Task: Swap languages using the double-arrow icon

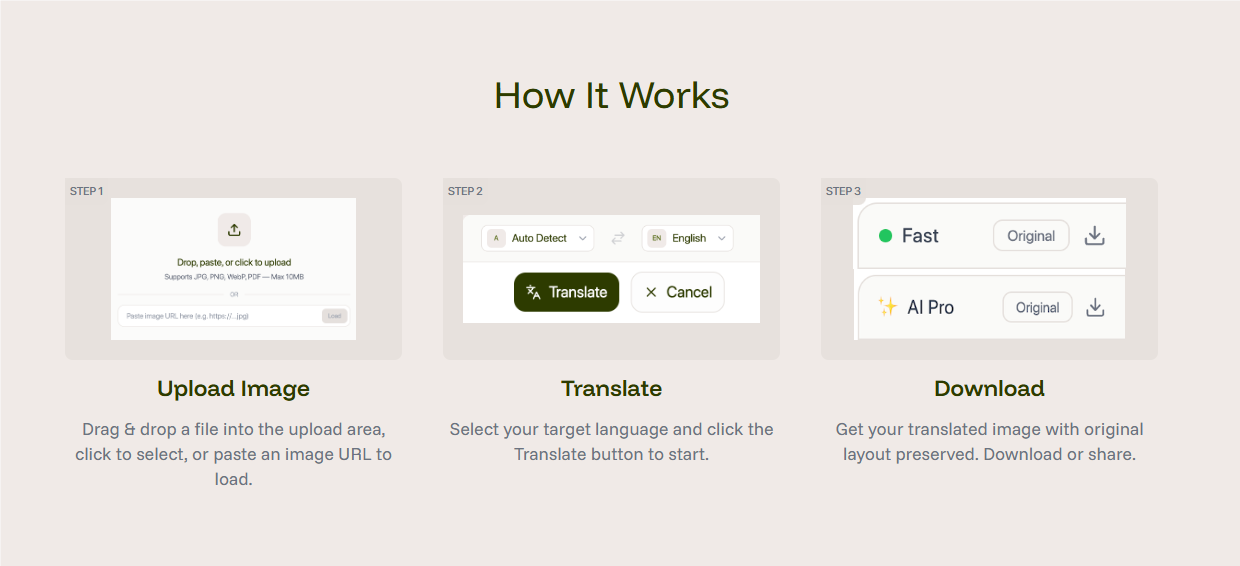Action: pyautogui.click(x=618, y=238)
